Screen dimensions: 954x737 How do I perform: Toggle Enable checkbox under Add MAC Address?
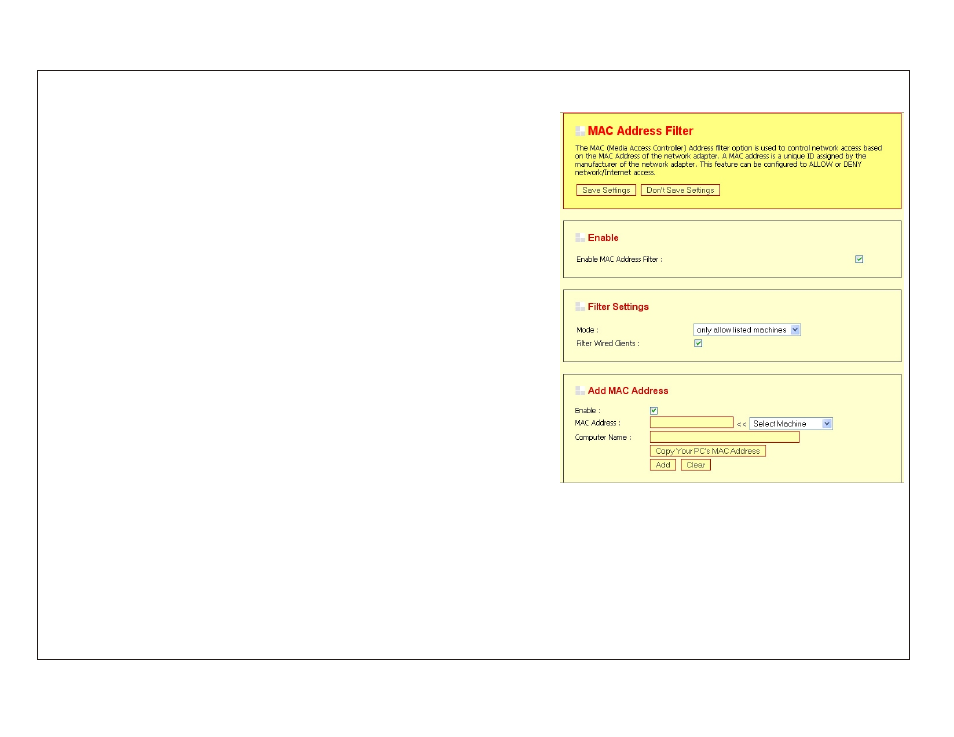coord(653,411)
